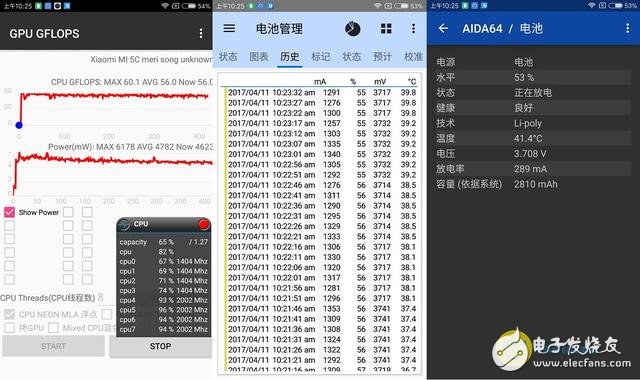Image resolution: width=640 pixels, height=380 pixels.
Task: Open the grid view icon in 电池管理
Action: pos(386,28)
